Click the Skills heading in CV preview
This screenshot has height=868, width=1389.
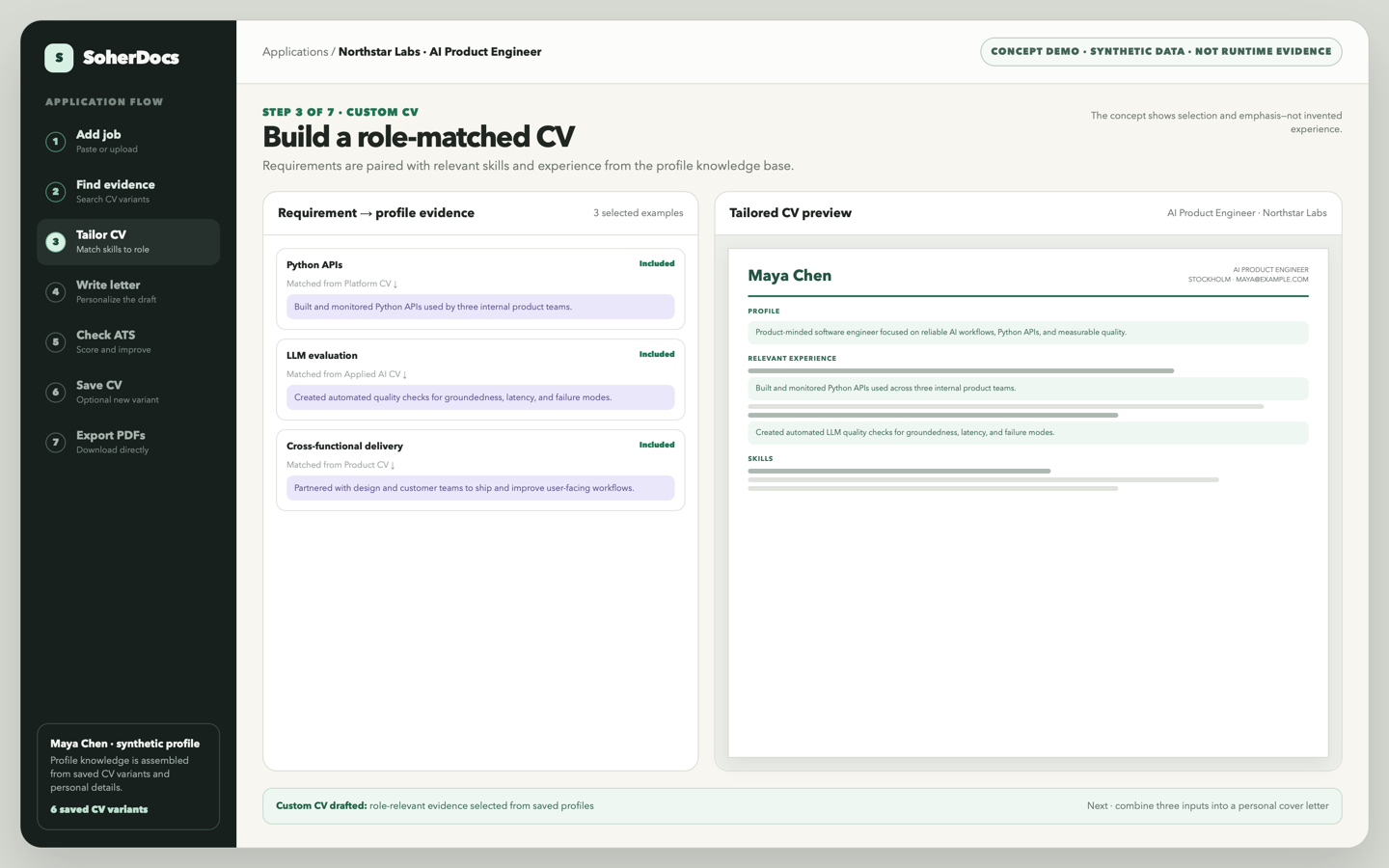pos(760,459)
